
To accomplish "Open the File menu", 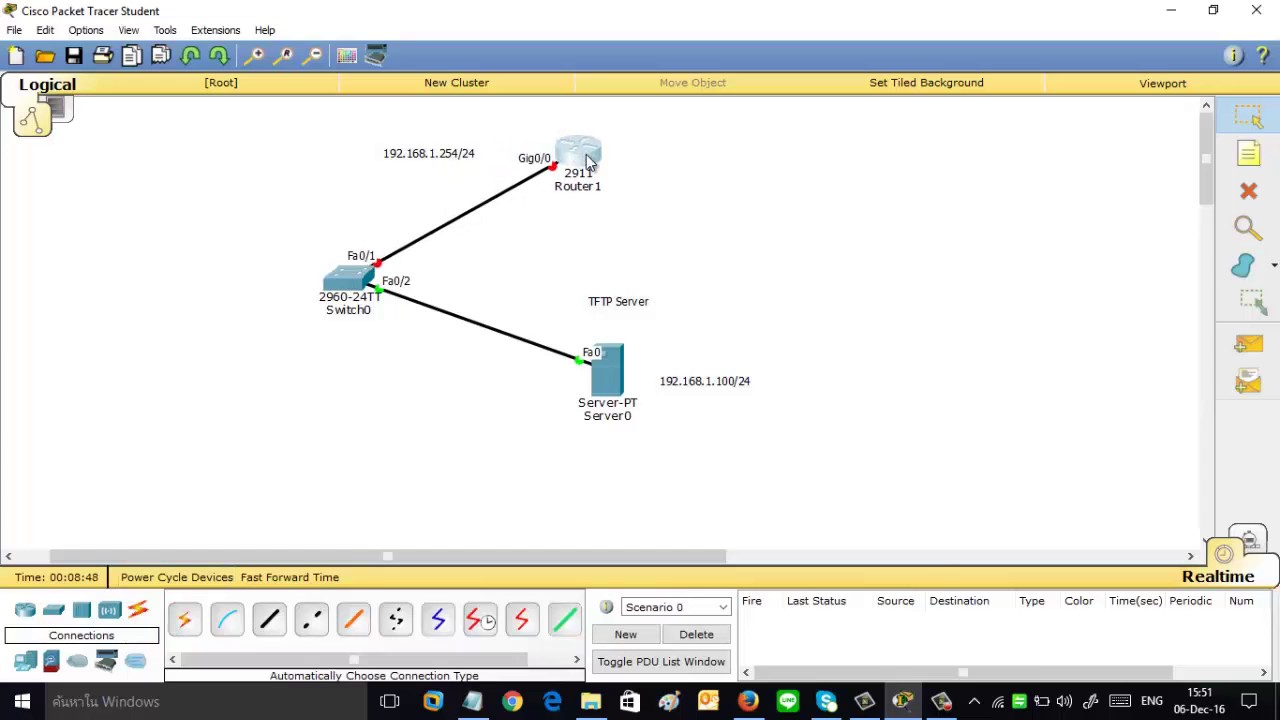I will click(x=14, y=30).
